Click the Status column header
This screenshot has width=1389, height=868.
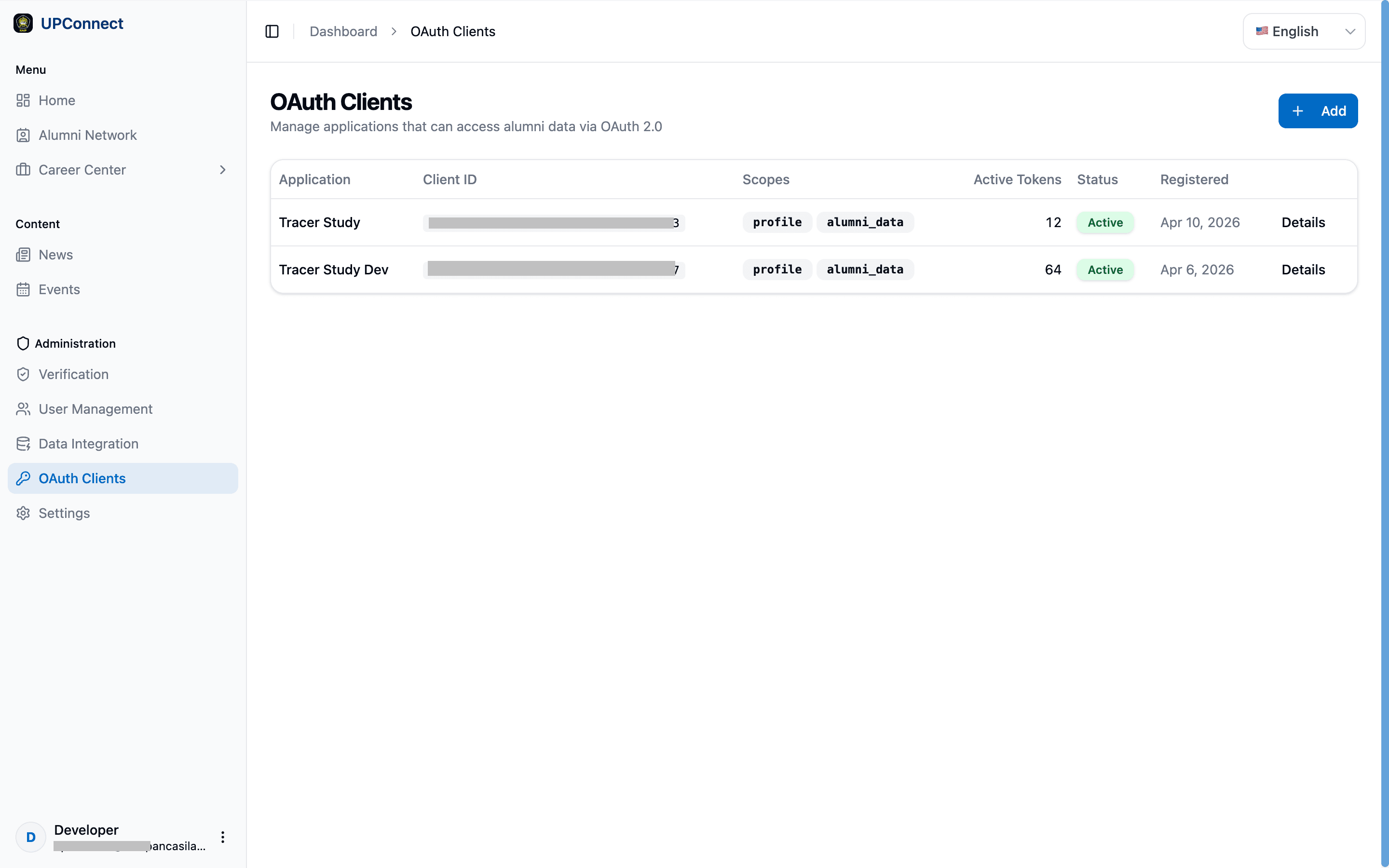(1097, 180)
